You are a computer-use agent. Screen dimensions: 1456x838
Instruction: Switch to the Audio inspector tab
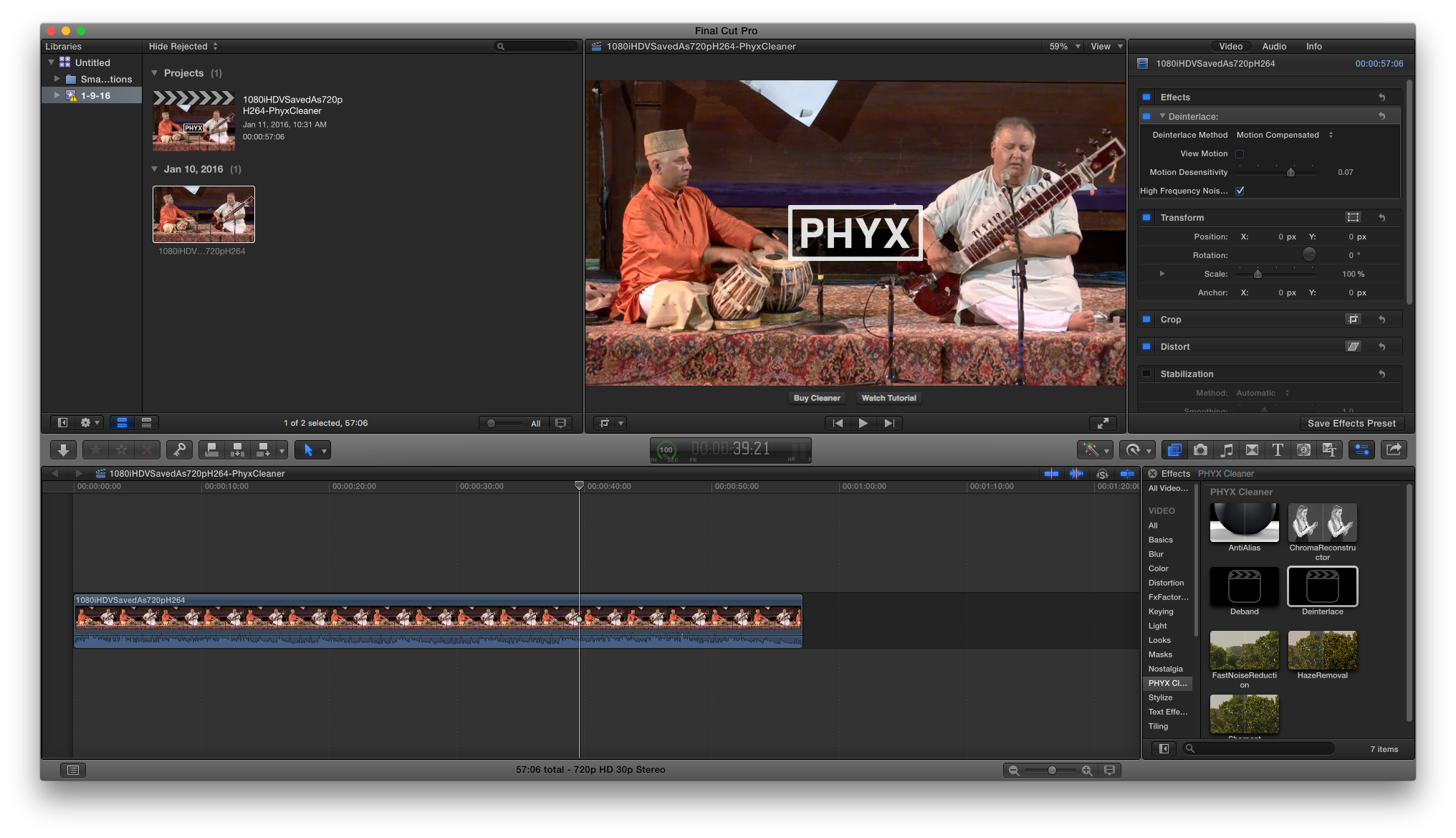(1274, 46)
